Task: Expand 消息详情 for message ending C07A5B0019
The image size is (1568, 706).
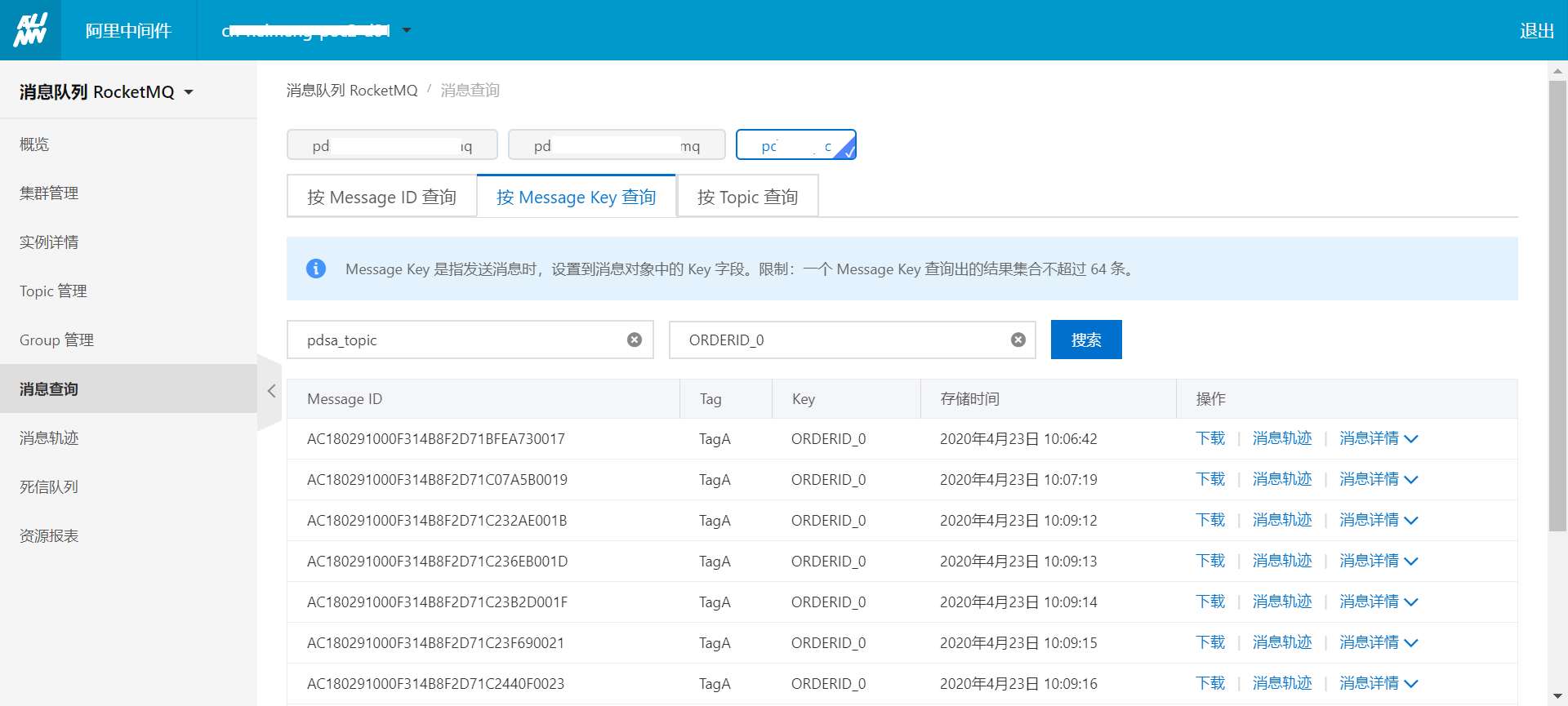Action: point(1379,479)
